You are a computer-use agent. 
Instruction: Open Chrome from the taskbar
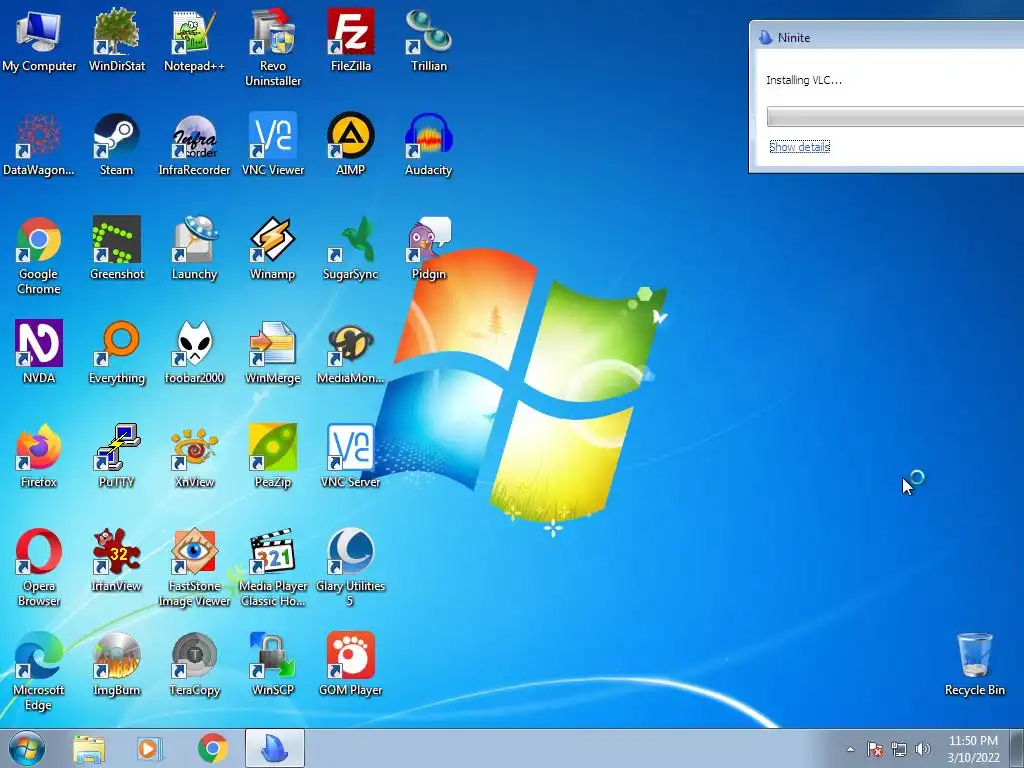click(x=212, y=748)
